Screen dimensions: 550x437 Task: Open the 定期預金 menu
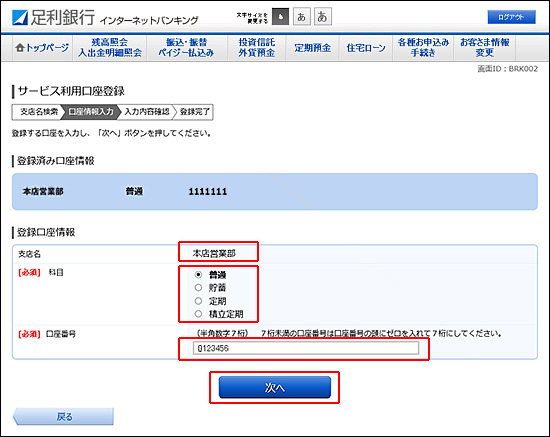click(x=312, y=48)
